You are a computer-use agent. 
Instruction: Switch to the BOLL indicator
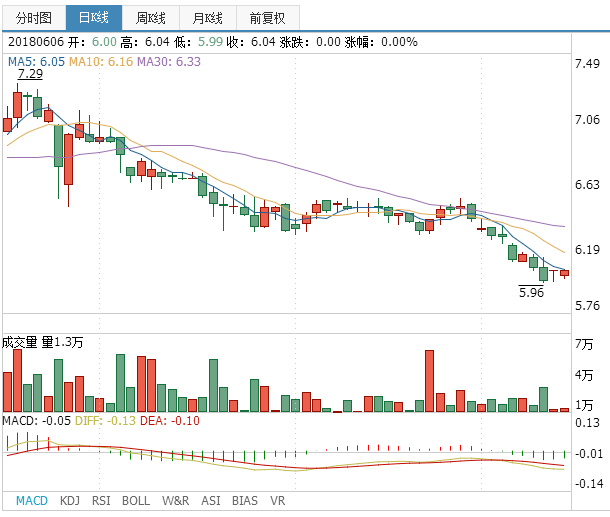(136, 500)
